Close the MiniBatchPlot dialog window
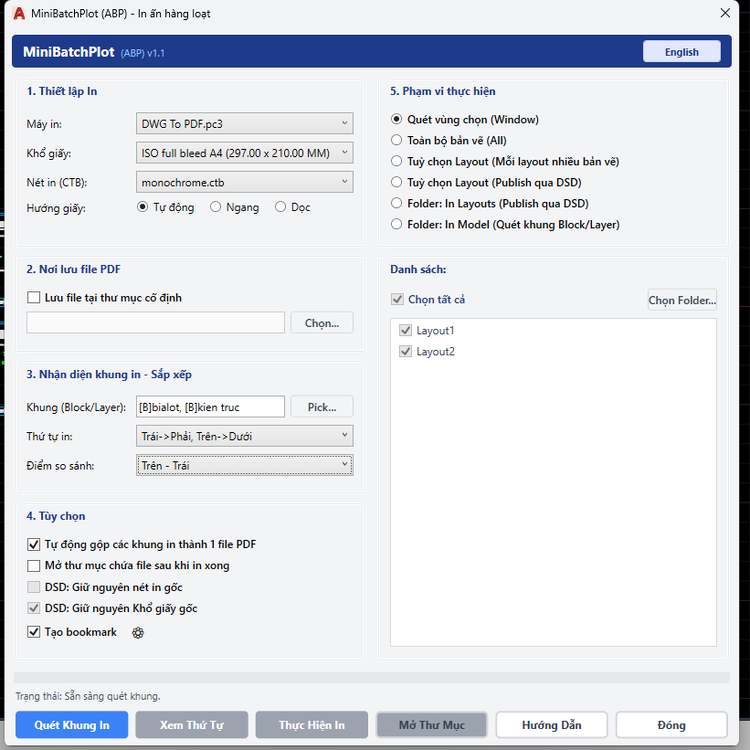 coord(725,13)
